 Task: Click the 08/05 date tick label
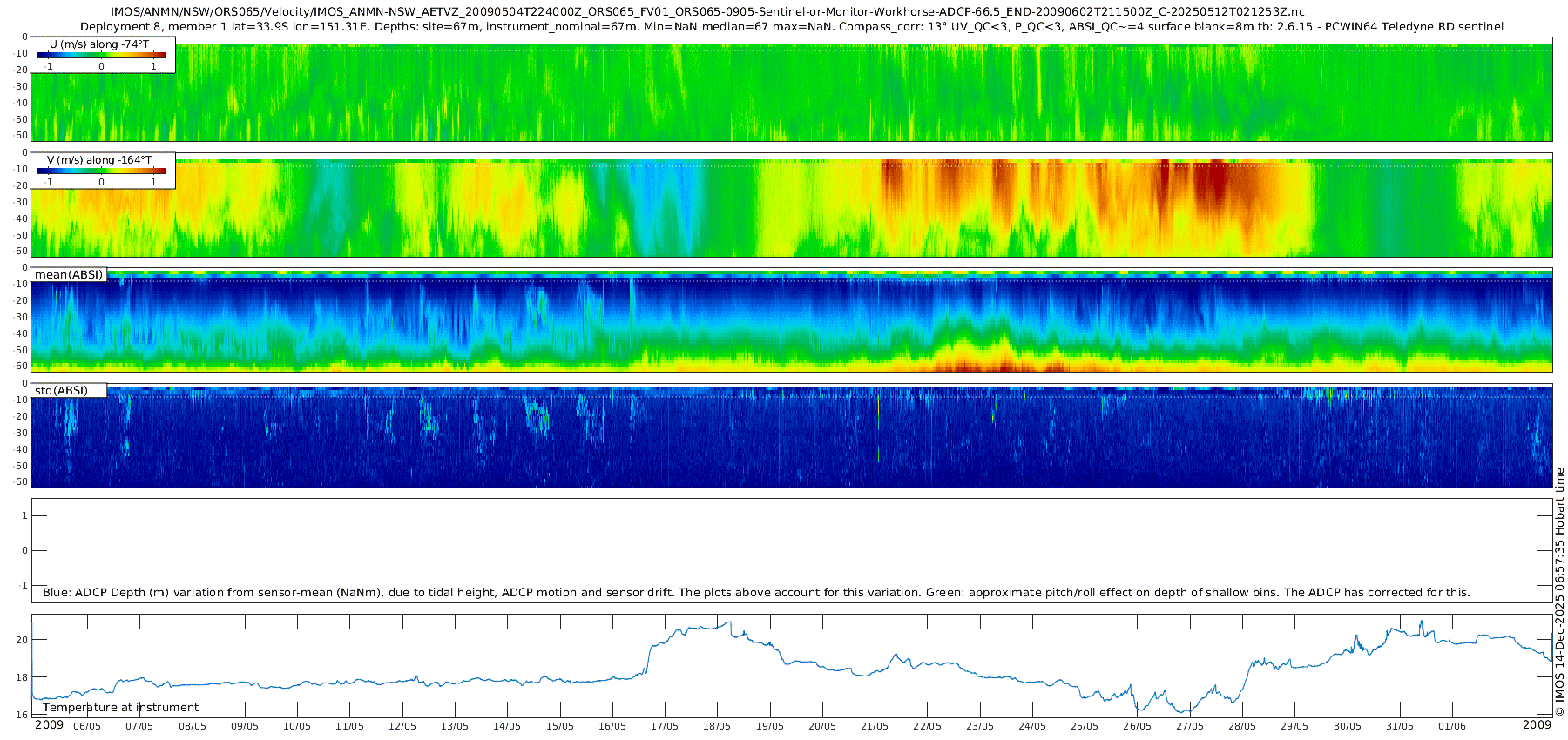click(193, 726)
